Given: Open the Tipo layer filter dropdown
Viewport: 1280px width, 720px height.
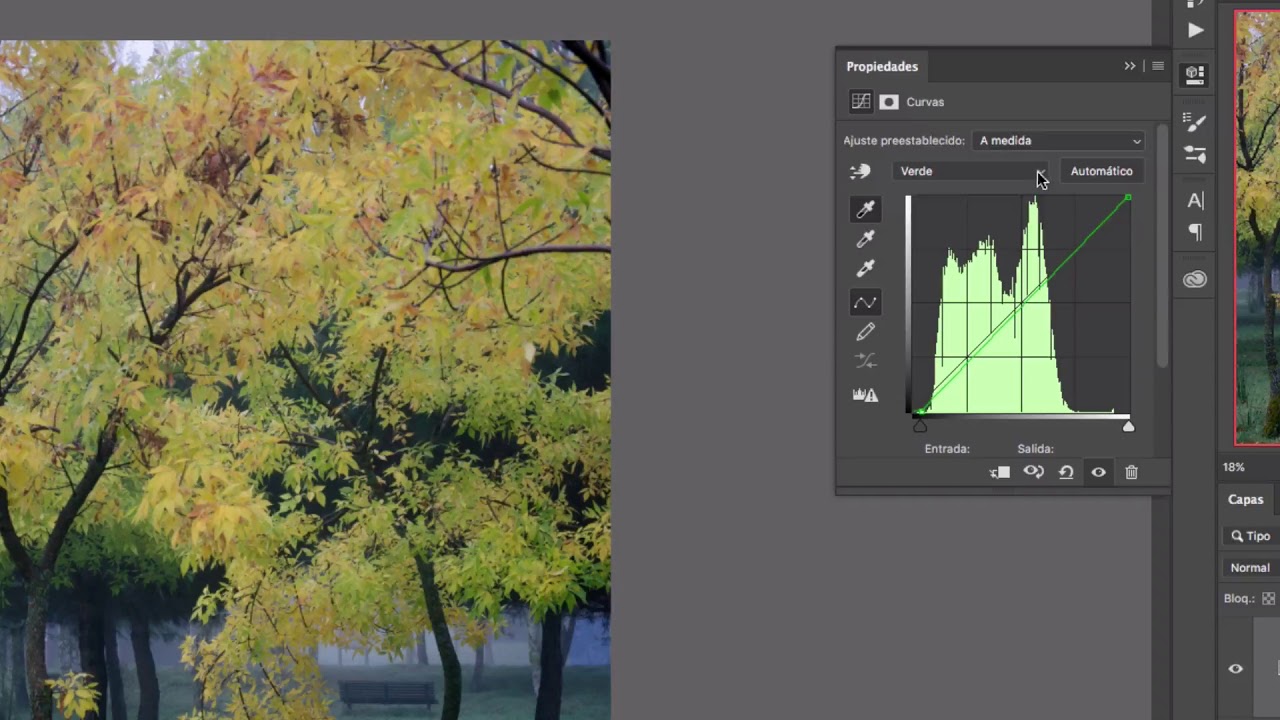Looking at the screenshot, I should pyautogui.click(x=1252, y=536).
